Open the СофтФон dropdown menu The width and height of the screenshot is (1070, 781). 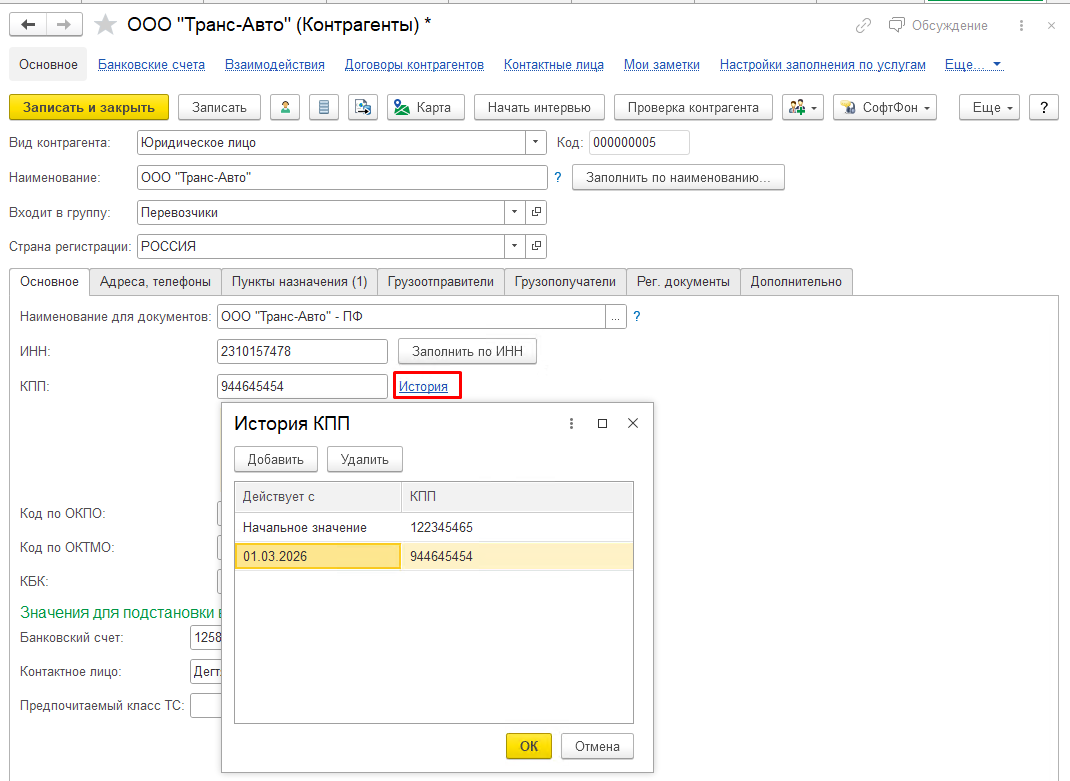click(884, 107)
